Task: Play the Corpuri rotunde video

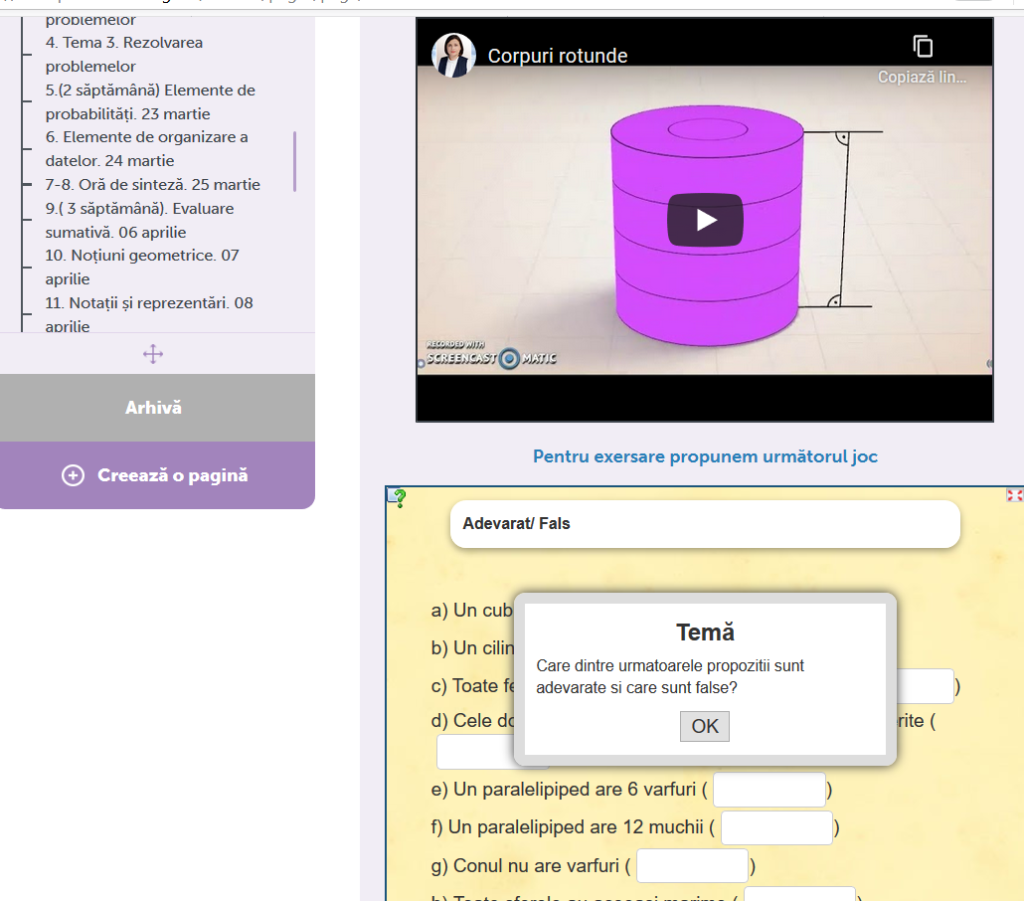Action: 705,220
